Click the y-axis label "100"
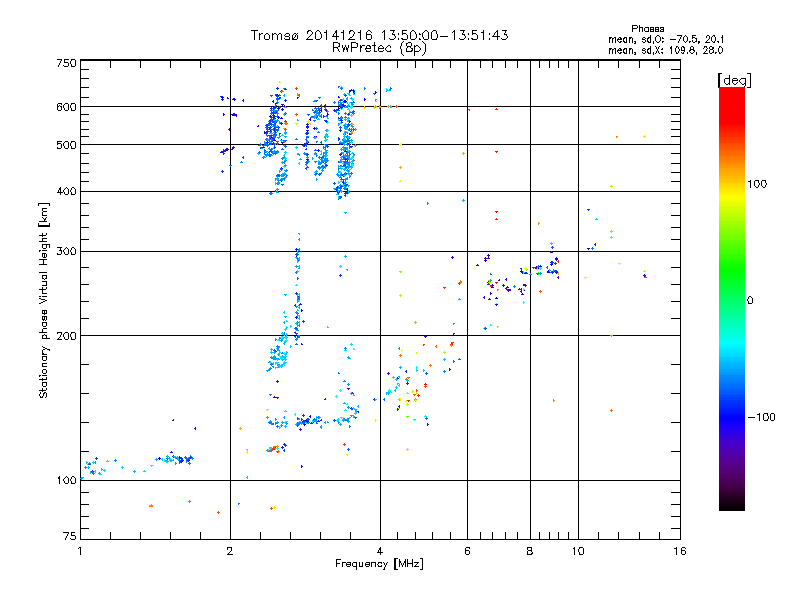800x600 pixels. click(66, 480)
